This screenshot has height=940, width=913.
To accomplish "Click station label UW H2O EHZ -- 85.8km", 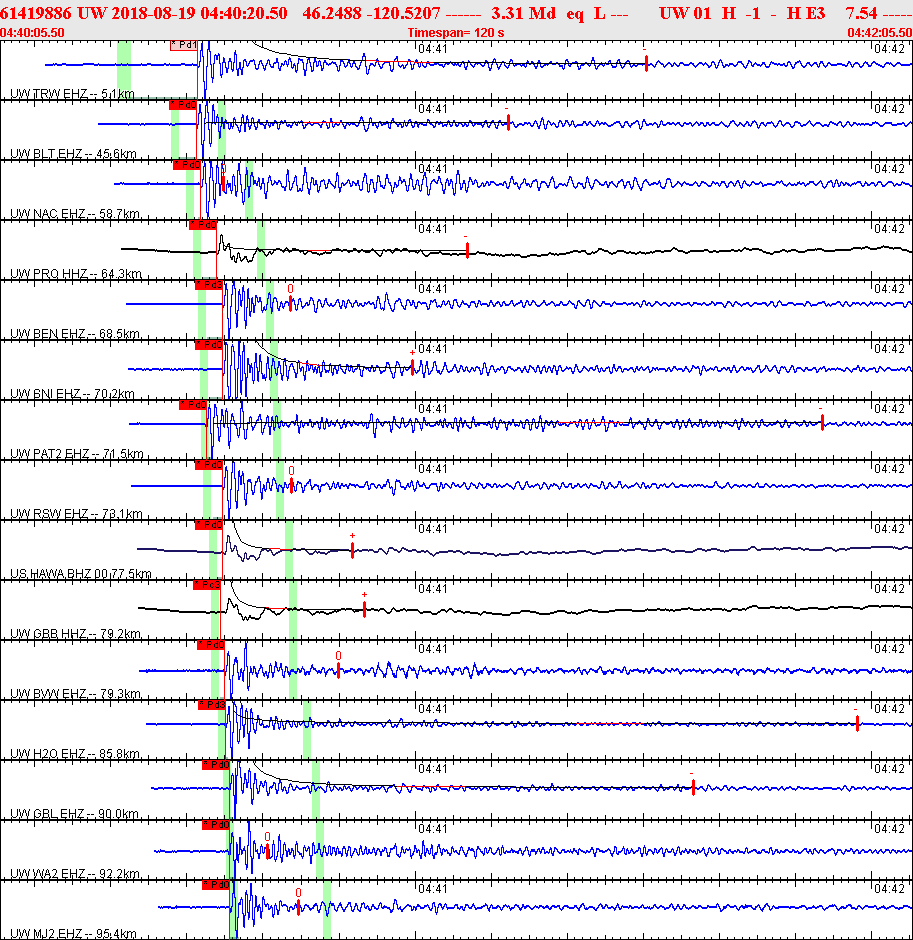I will (x=75, y=754).
